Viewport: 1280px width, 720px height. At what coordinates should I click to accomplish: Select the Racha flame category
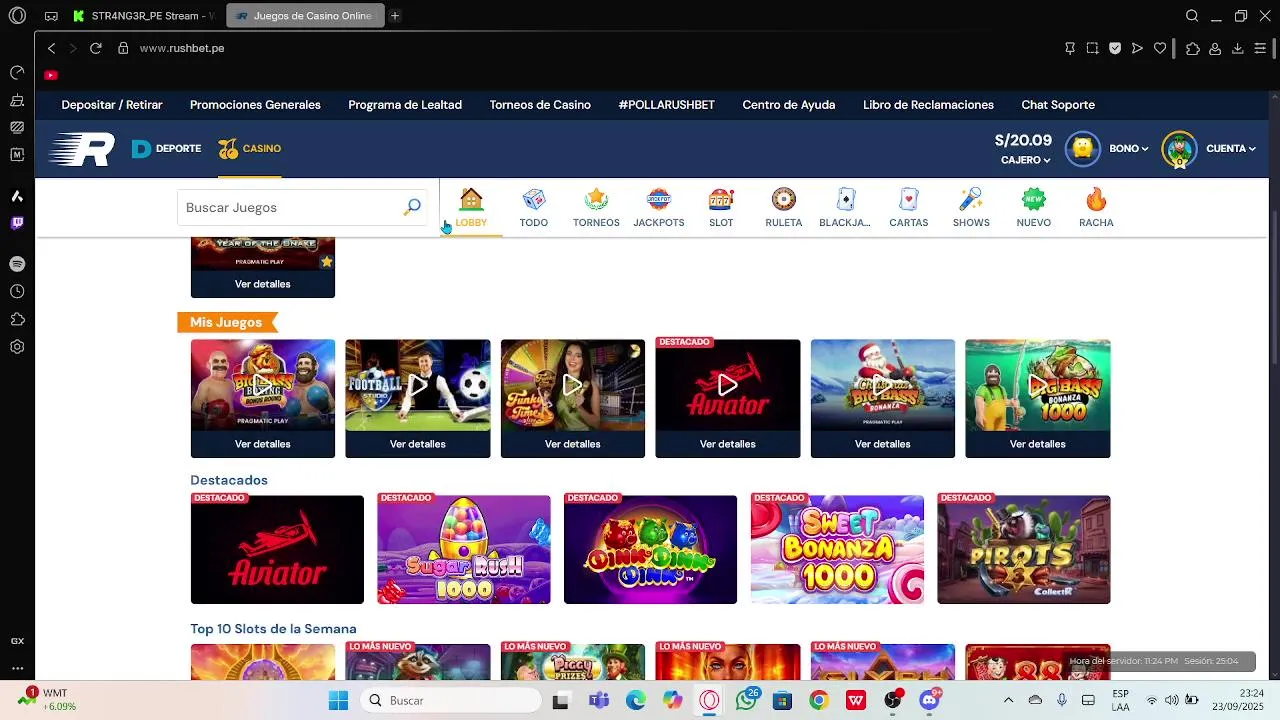(1096, 207)
